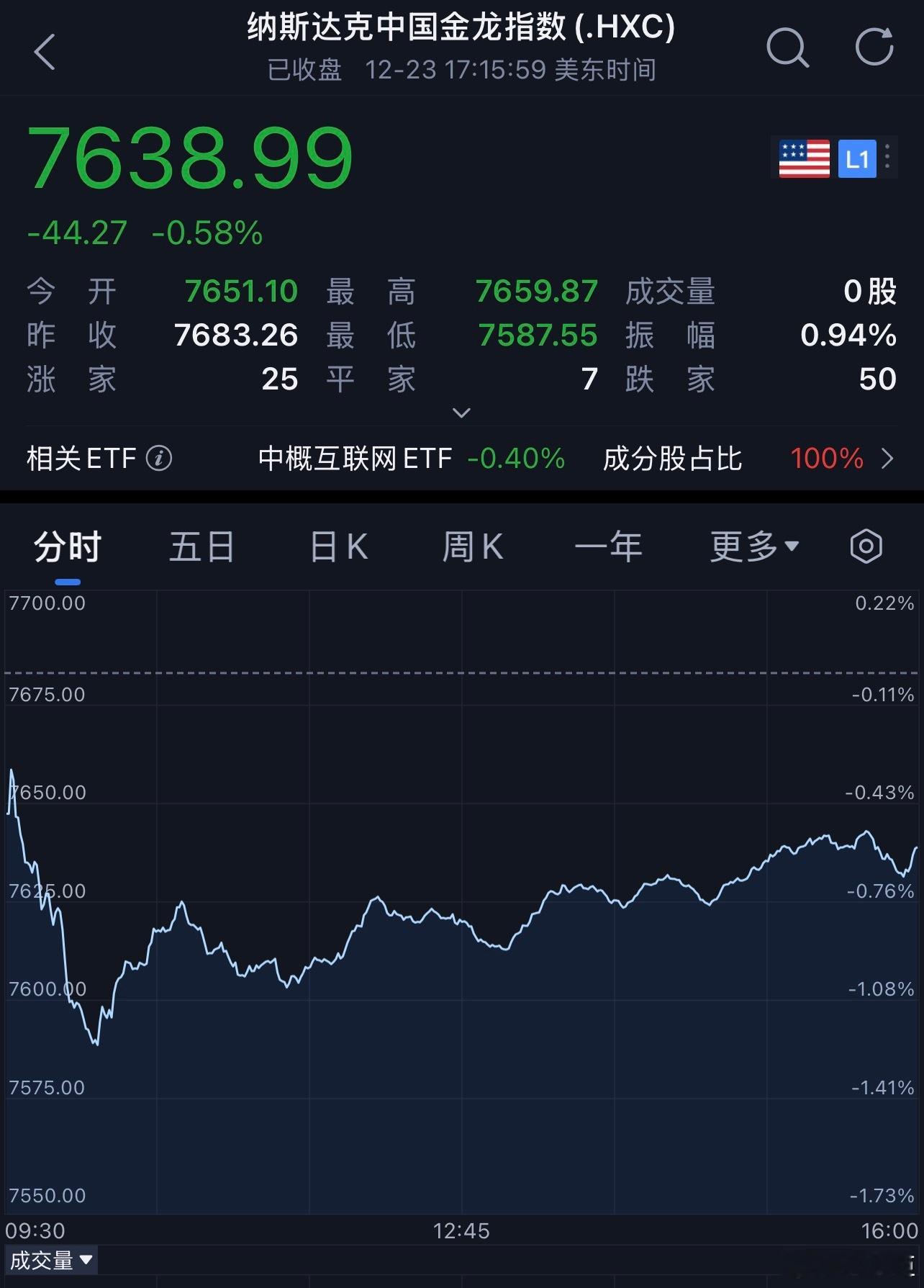
Task: Tap the 跌家 count 50
Action: [878, 379]
